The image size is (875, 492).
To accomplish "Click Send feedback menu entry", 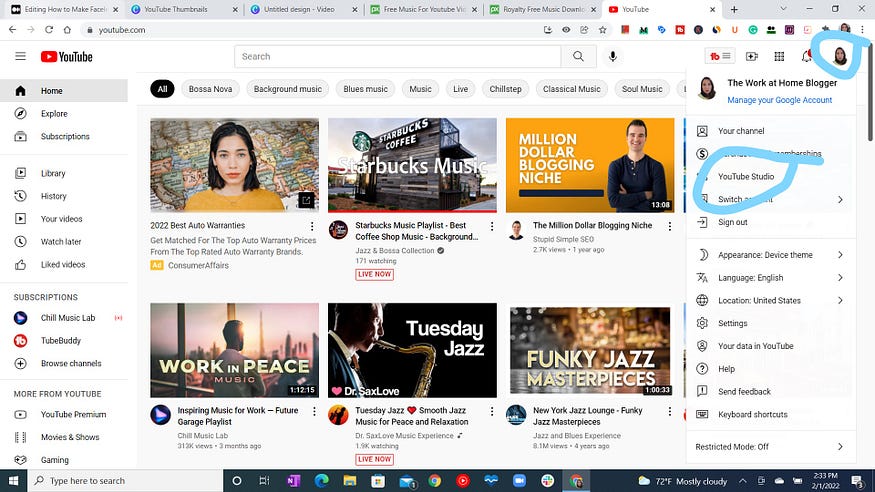I will pos(771,392).
